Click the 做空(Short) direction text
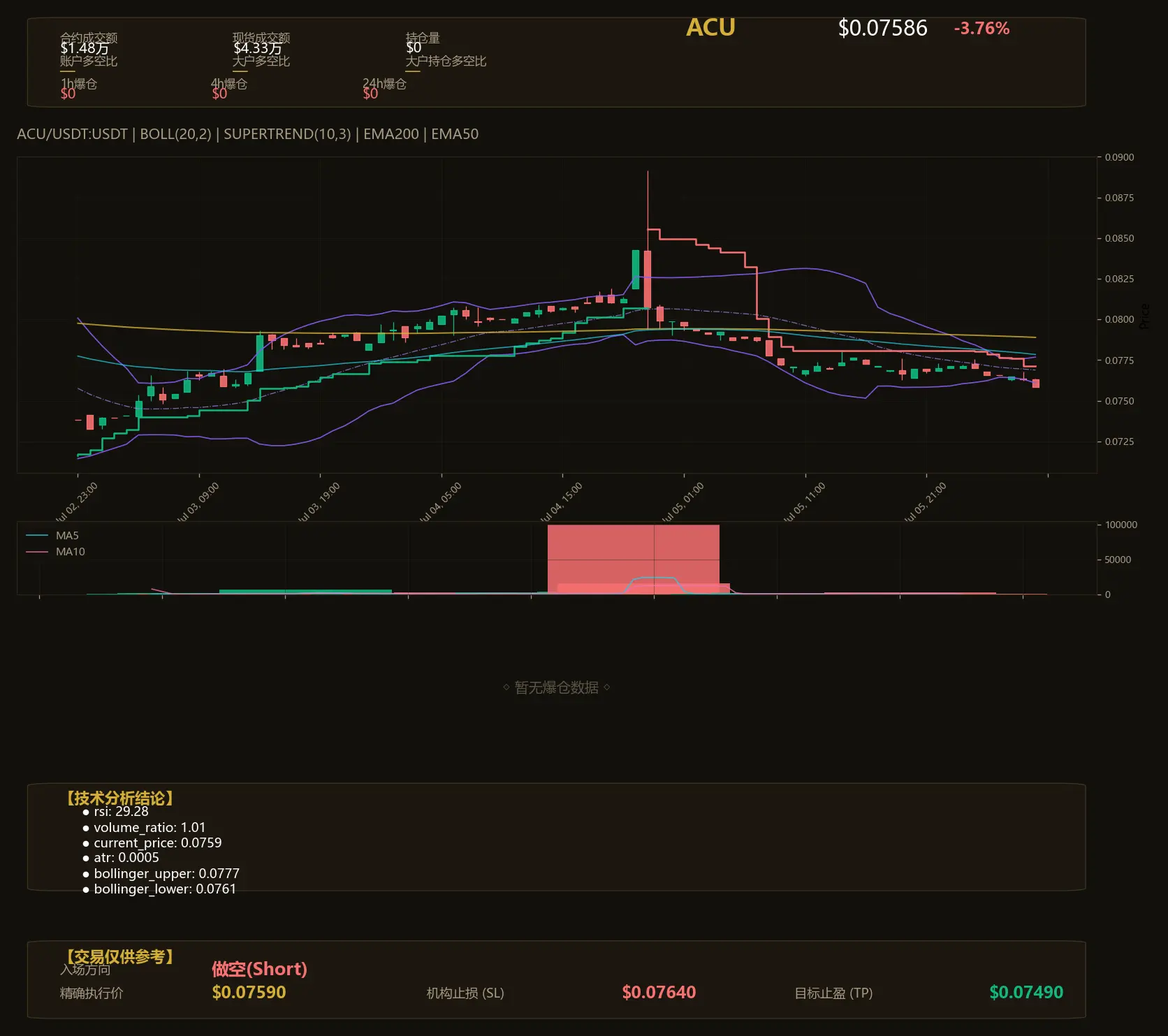The height and width of the screenshot is (1036, 1168). (260, 969)
